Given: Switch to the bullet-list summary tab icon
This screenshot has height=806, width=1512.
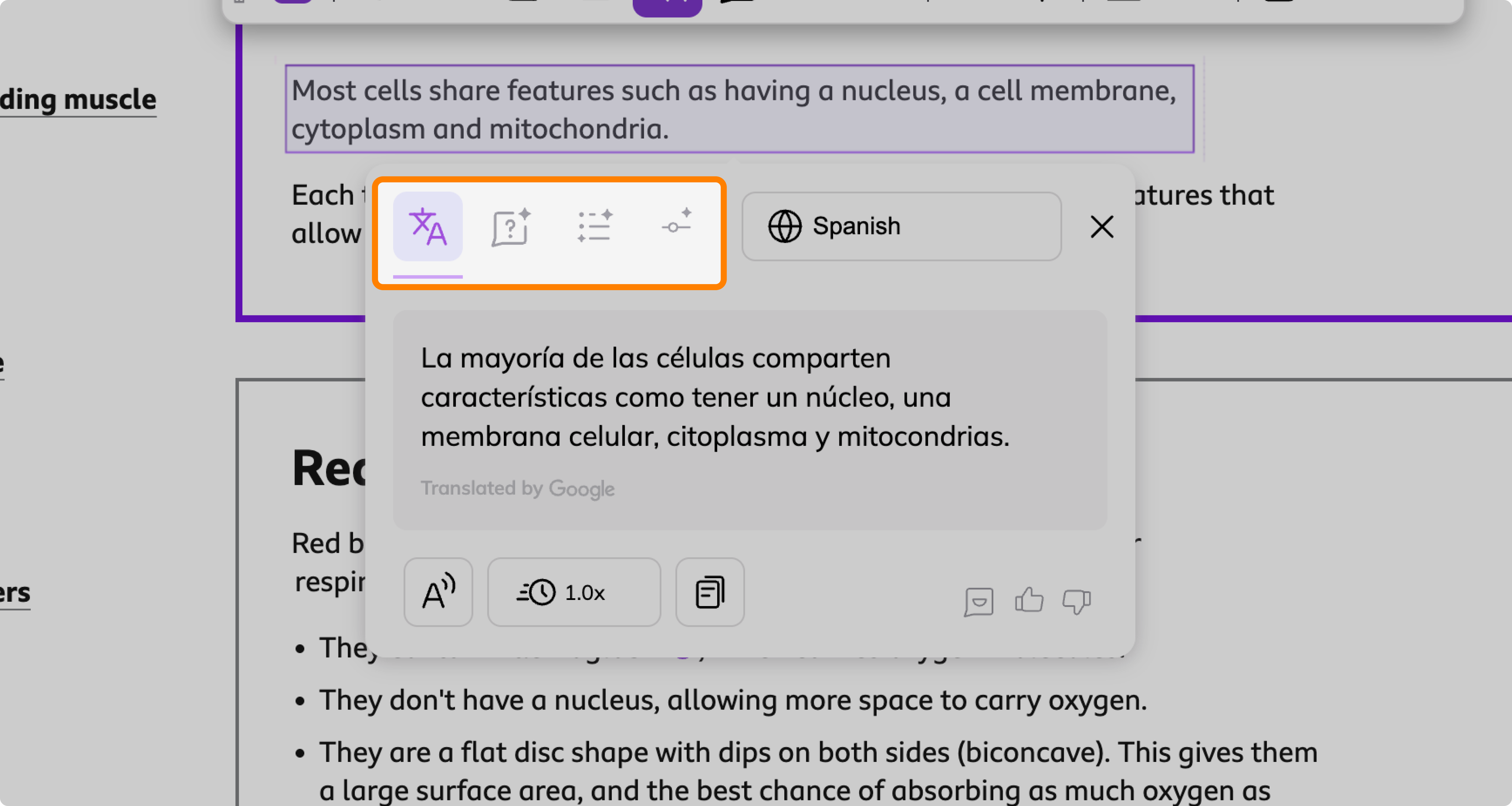Looking at the screenshot, I should [594, 226].
